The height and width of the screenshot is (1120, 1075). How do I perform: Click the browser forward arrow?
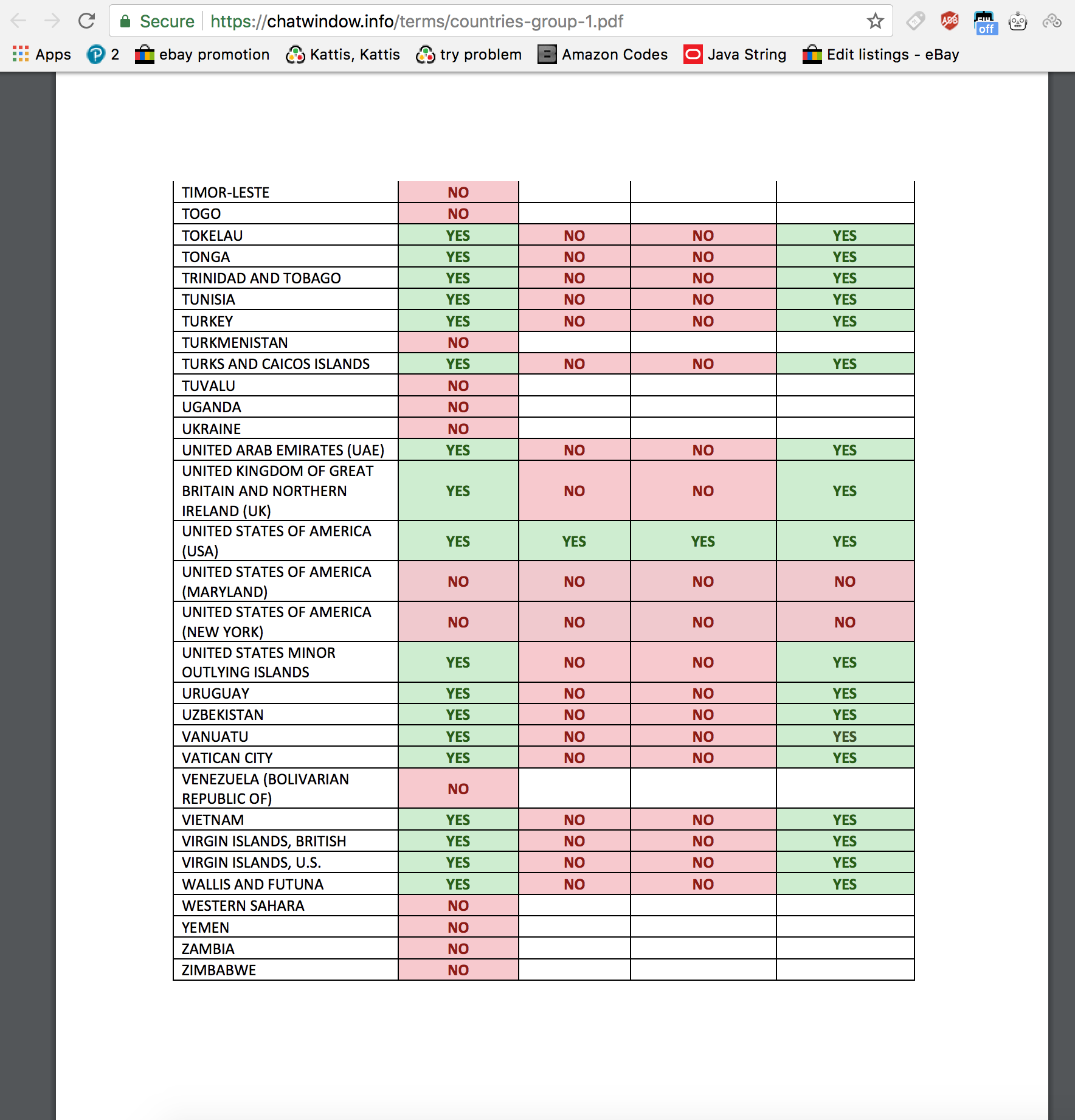[52, 21]
